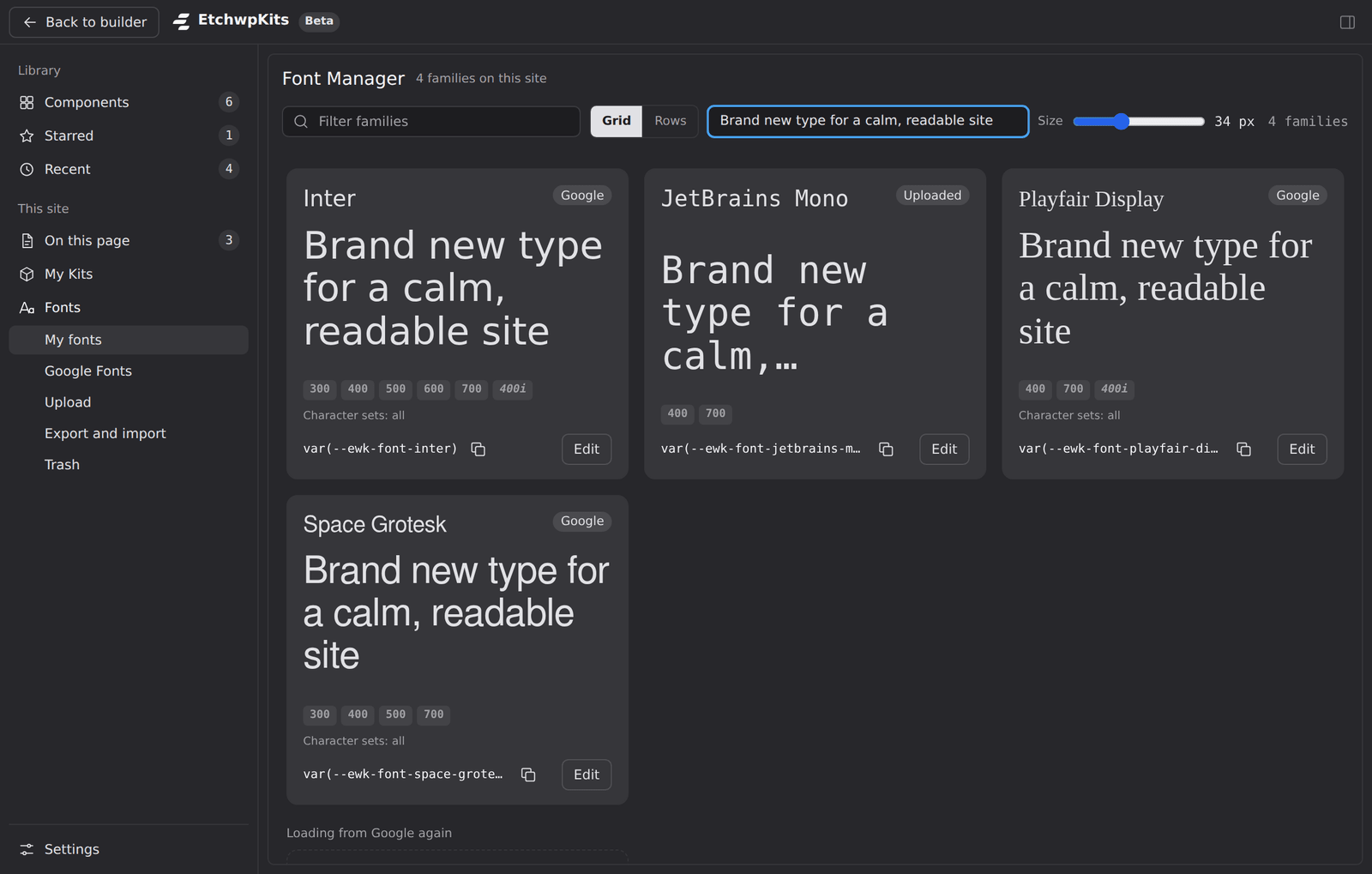Focus the Filter families search field

point(431,122)
